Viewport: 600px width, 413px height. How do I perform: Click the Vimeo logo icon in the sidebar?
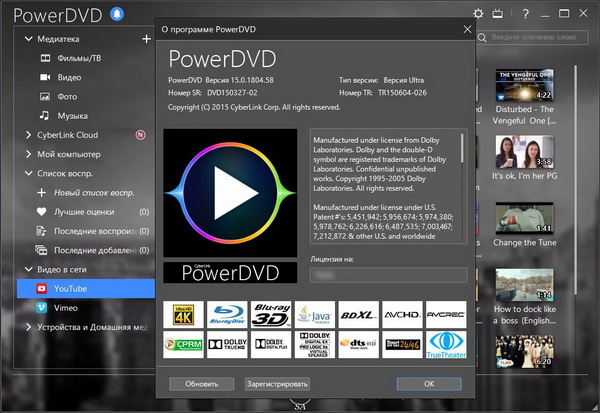(x=41, y=308)
